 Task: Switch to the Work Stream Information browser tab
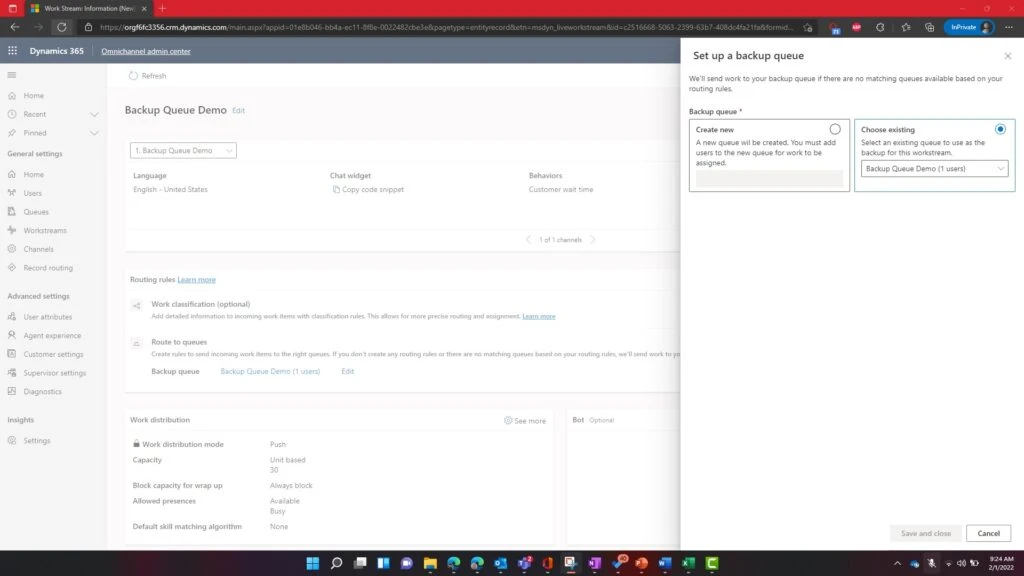coord(88,8)
